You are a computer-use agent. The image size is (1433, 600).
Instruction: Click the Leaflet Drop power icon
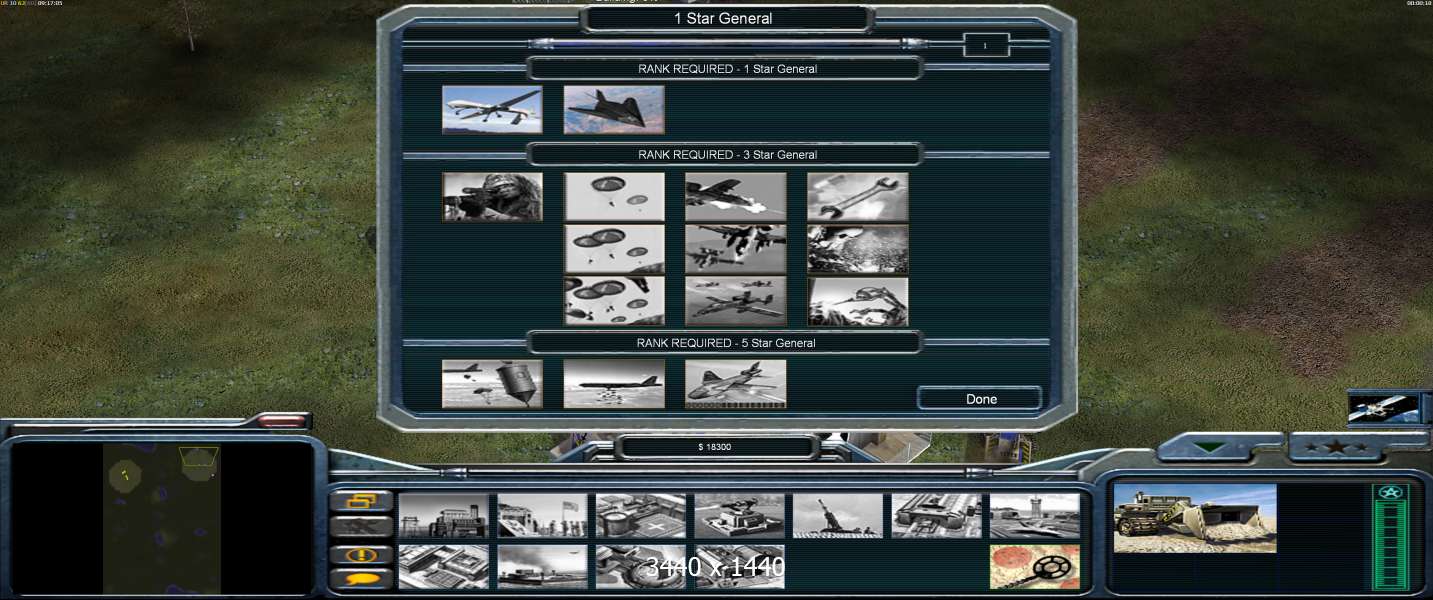point(614,384)
